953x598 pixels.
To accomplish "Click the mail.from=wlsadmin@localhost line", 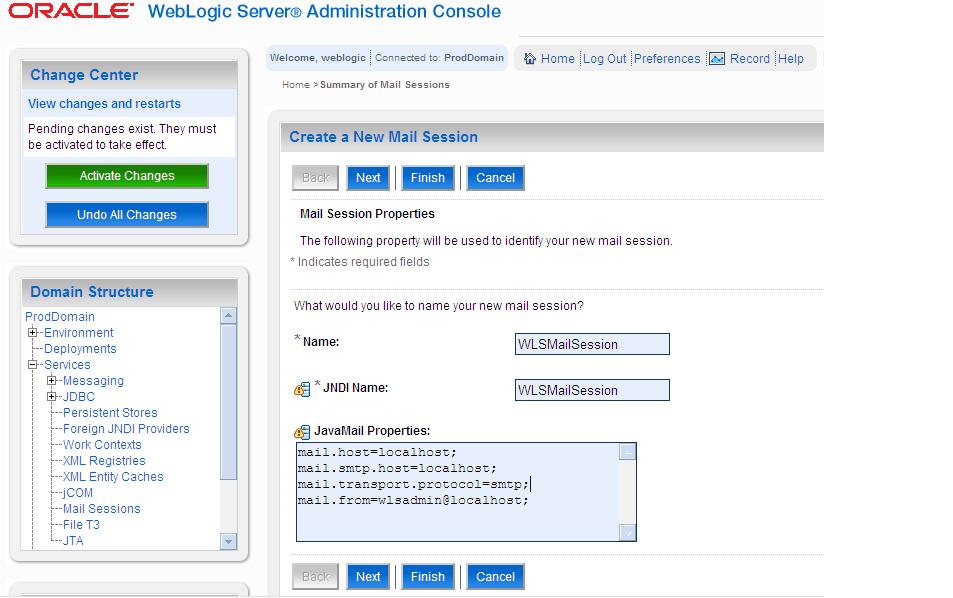I will 413,500.
